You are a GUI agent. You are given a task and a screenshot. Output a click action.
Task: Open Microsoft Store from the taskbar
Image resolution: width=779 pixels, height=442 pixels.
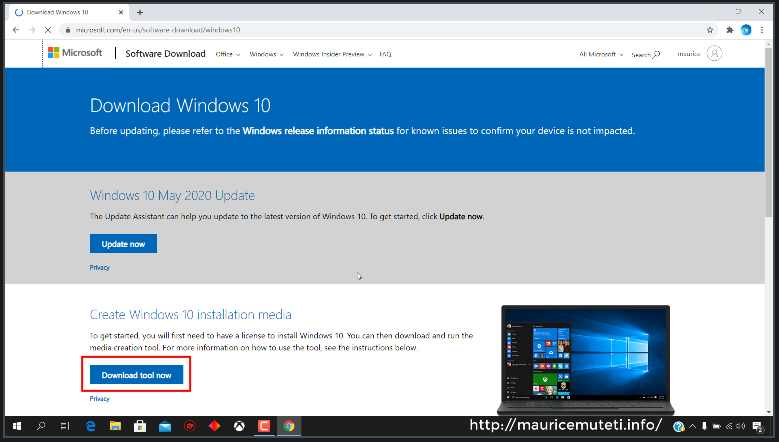[x=140, y=426]
